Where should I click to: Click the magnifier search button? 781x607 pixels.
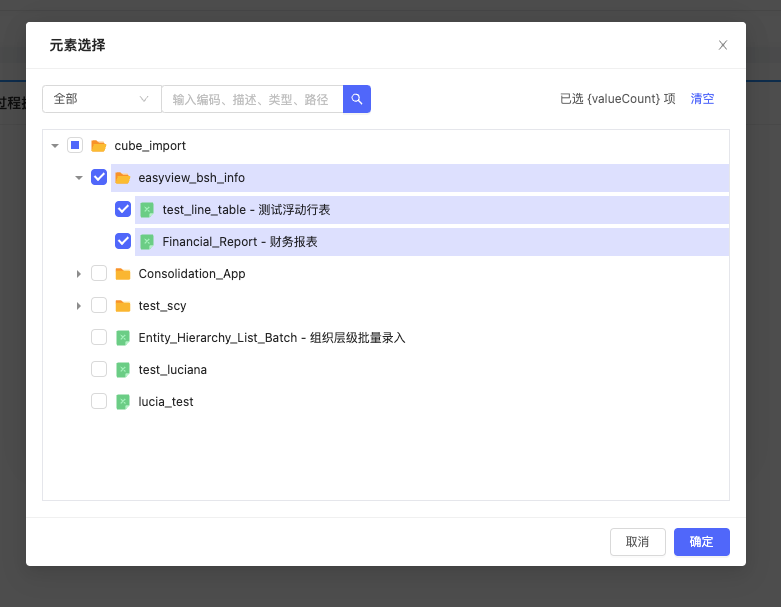tap(357, 99)
